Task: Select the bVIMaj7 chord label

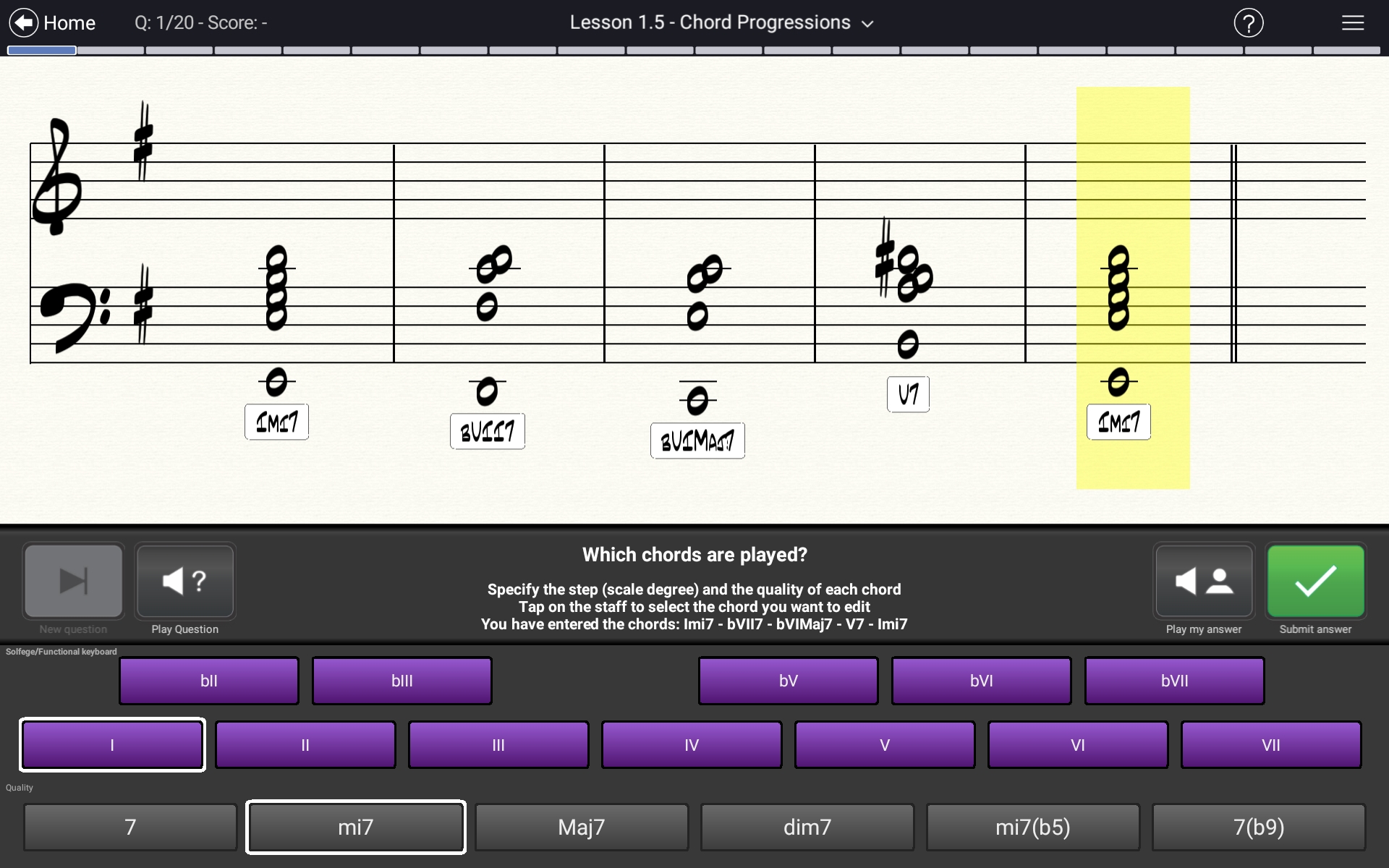Action: (697, 441)
